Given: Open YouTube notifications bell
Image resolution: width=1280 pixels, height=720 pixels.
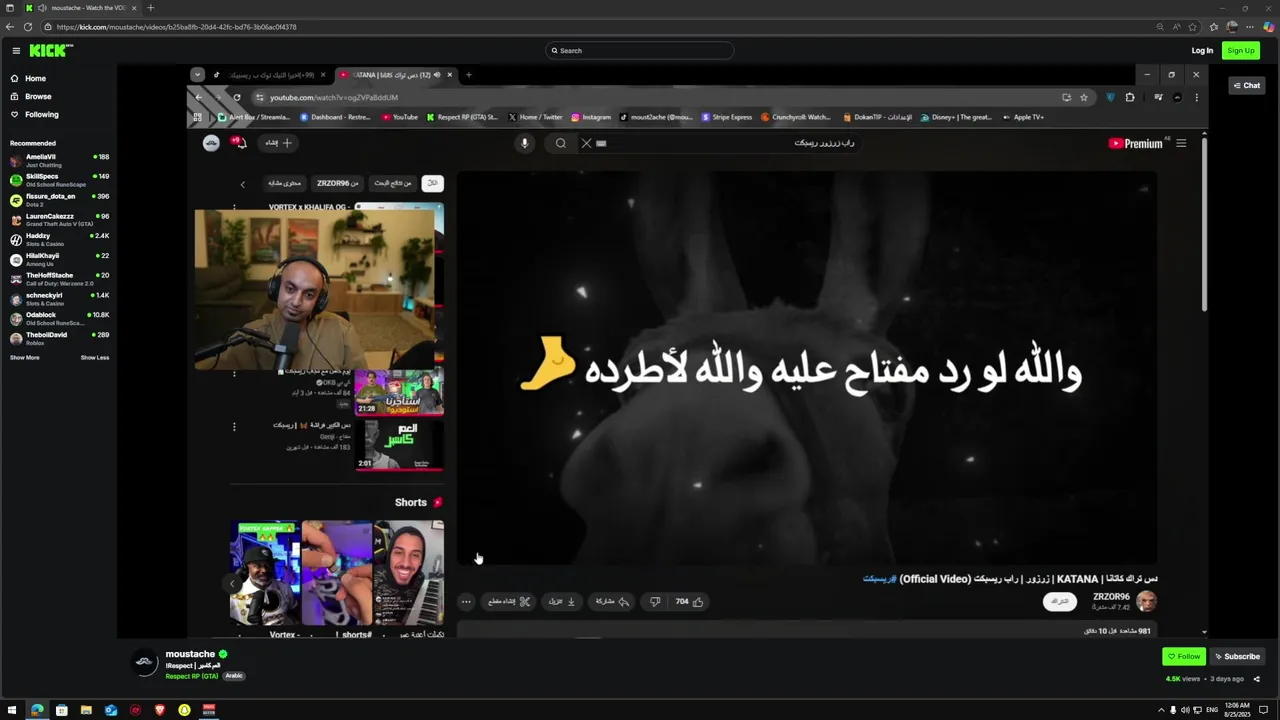Looking at the screenshot, I should tap(240, 143).
